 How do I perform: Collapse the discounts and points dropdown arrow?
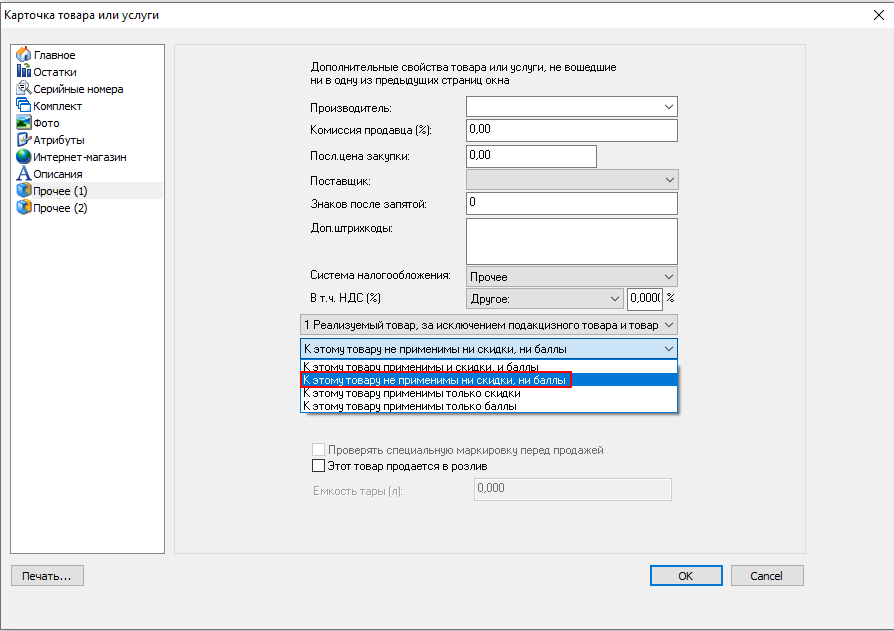669,349
